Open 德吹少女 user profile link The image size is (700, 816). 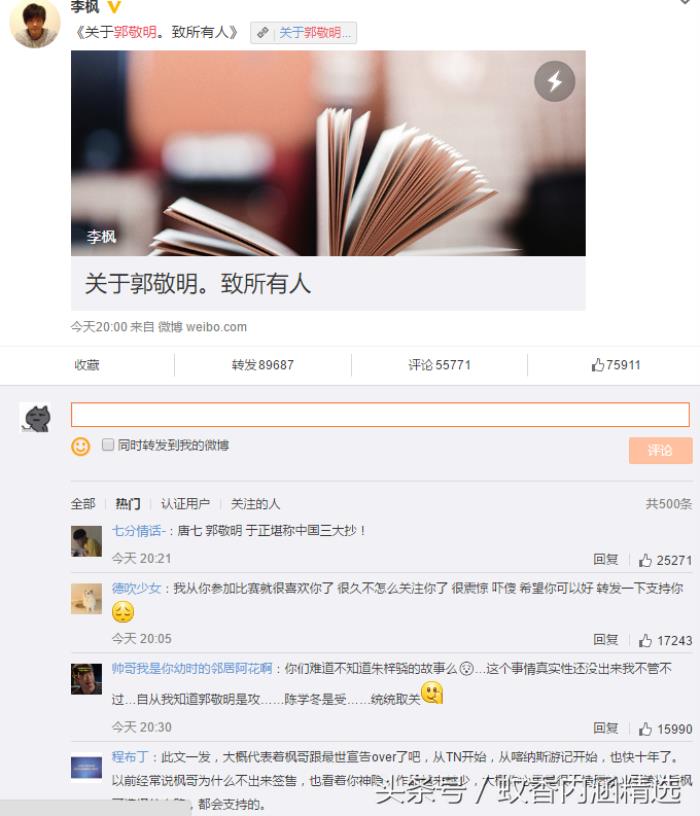(x=136, y=588)
